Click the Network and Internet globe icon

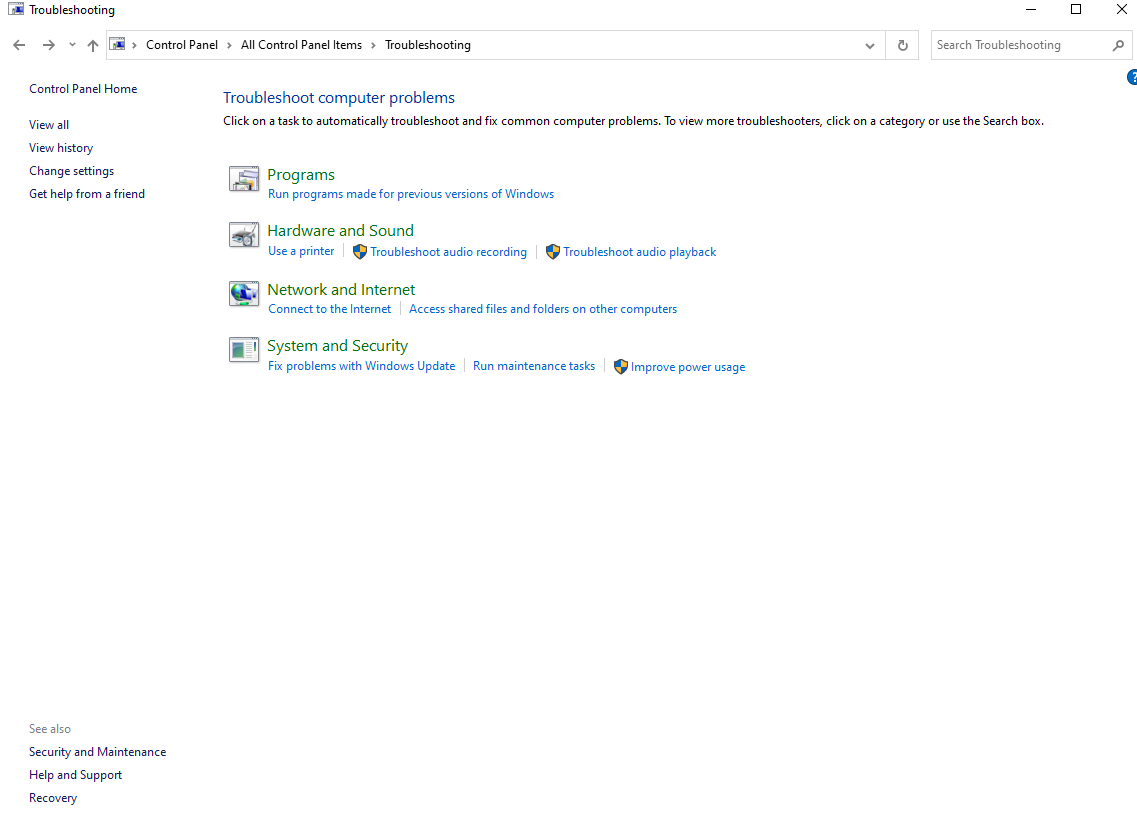(244, 294)
